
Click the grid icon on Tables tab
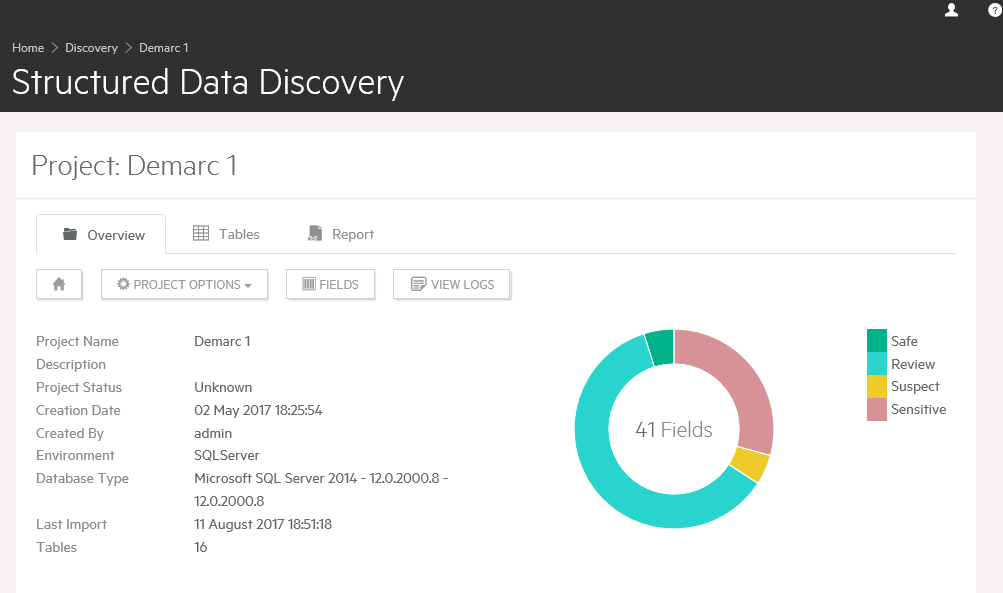click(x=201, y=233)
